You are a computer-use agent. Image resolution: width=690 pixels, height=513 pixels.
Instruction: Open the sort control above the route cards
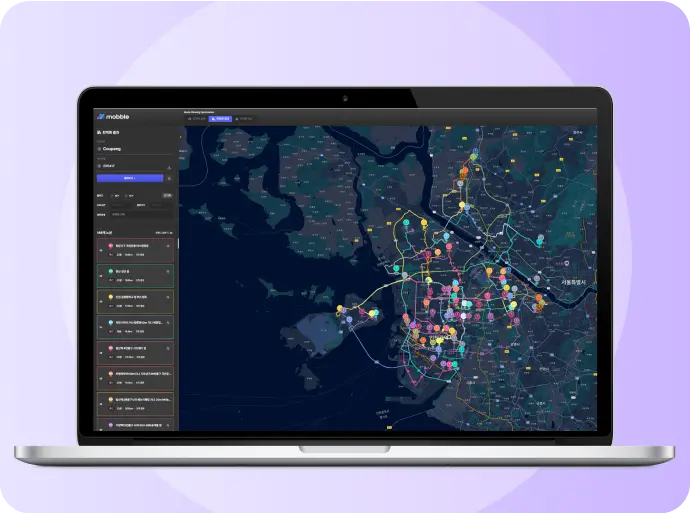pos(164,233)
